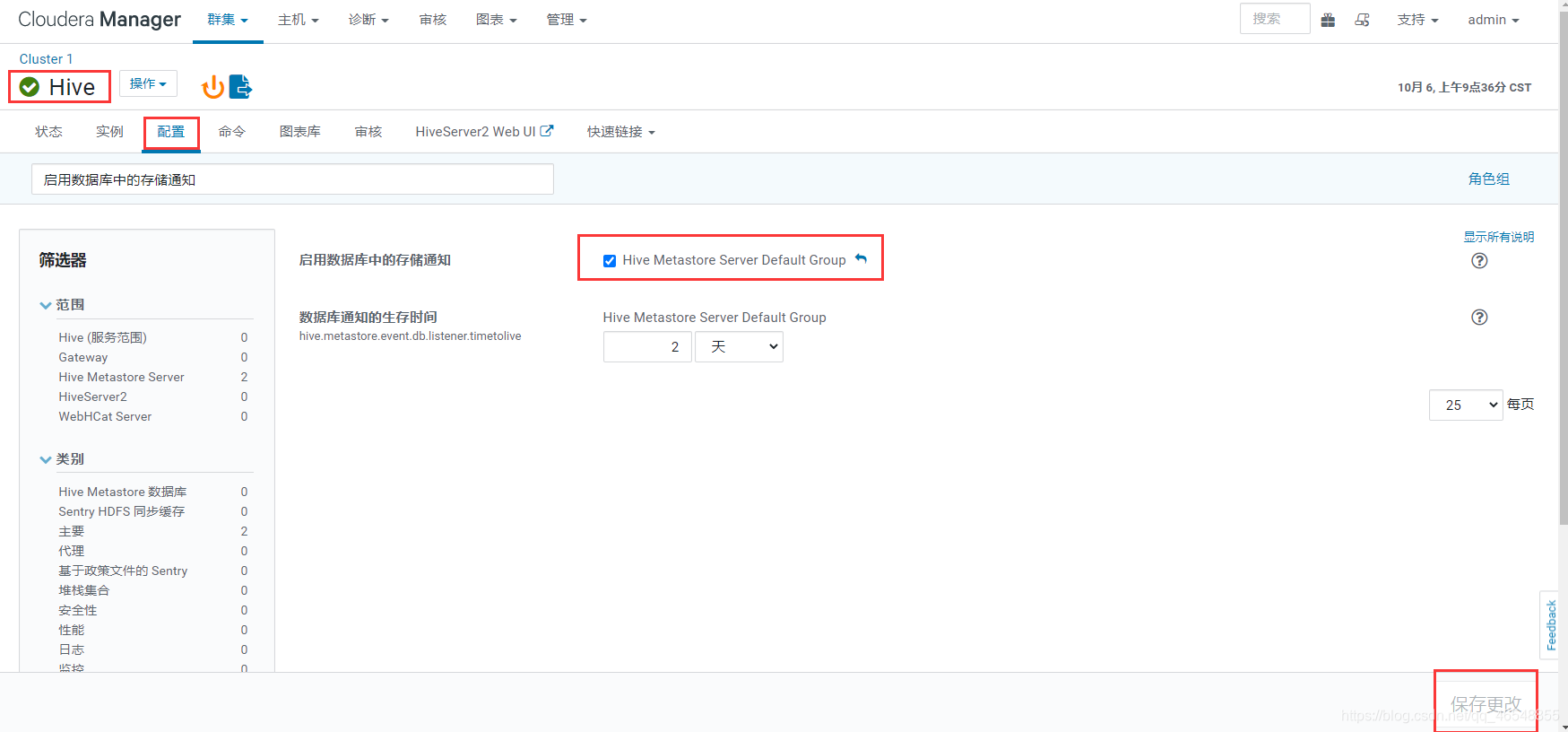
Task: Open the 群集 dropdown menu
Action: click(x=228, y=20)
